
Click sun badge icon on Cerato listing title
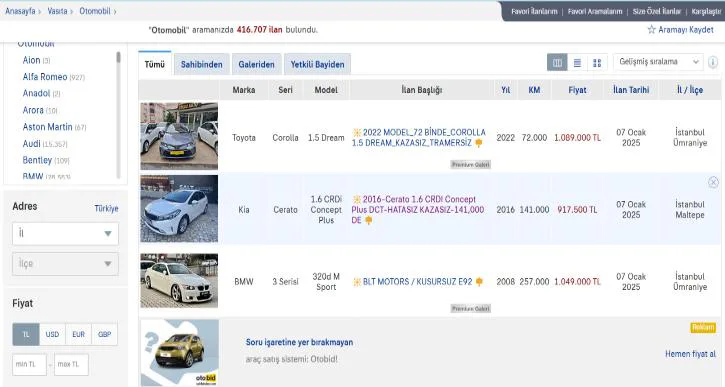click(356, 199)
